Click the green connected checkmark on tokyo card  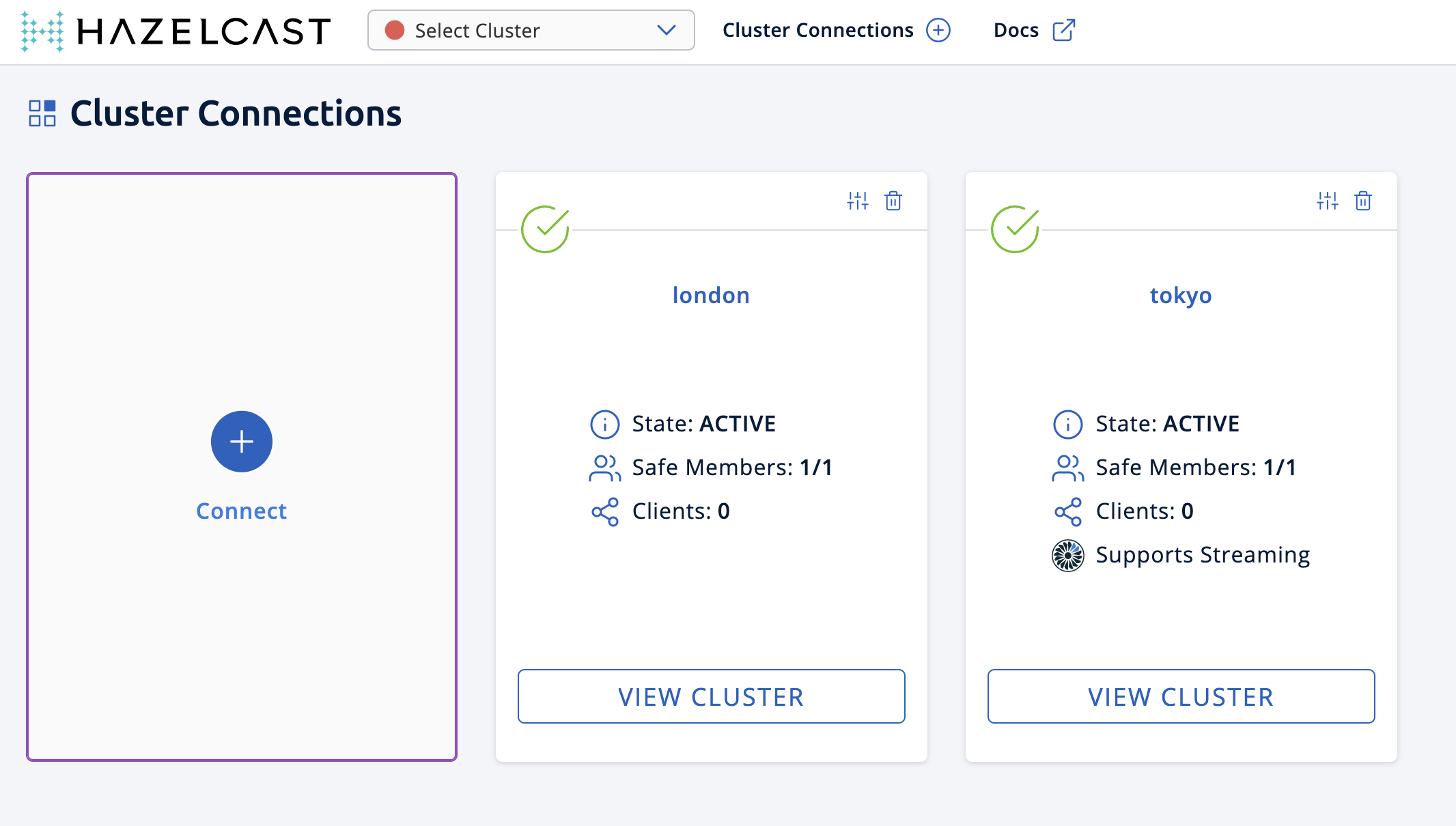coord(1016,229)
